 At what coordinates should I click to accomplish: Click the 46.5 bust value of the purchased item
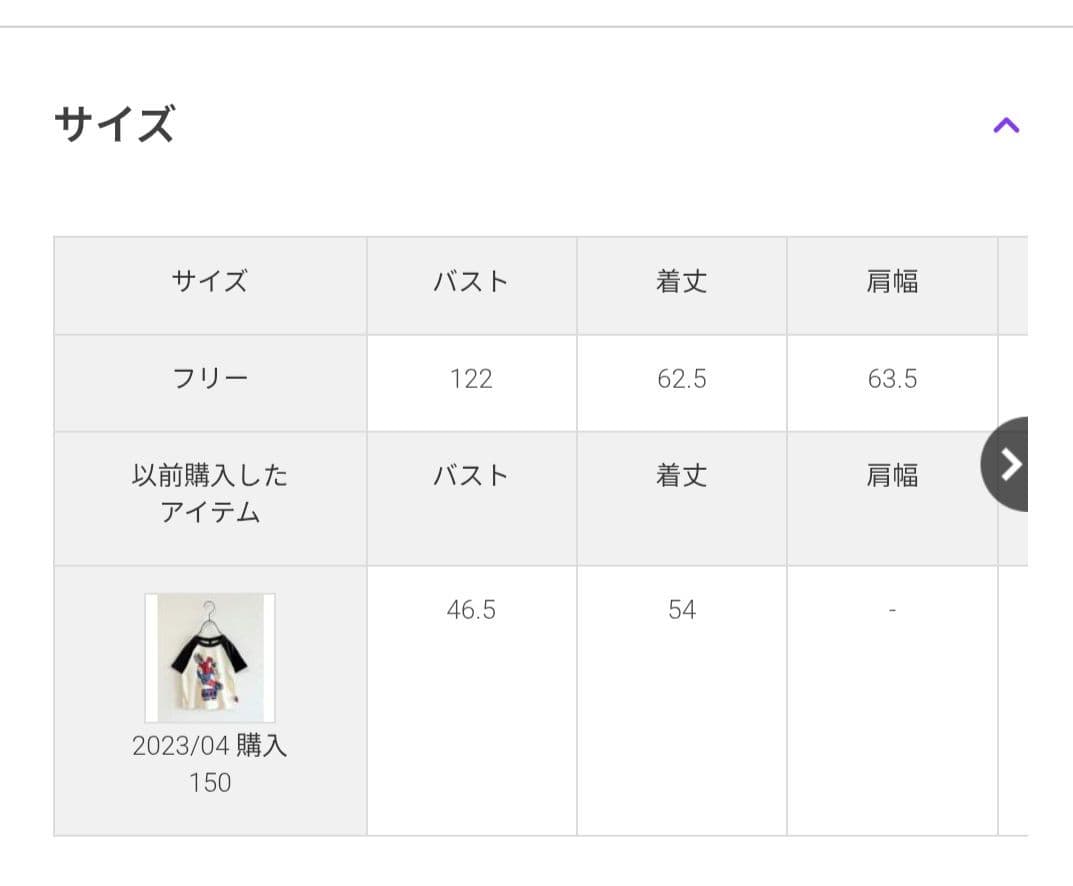pos(471,610)
